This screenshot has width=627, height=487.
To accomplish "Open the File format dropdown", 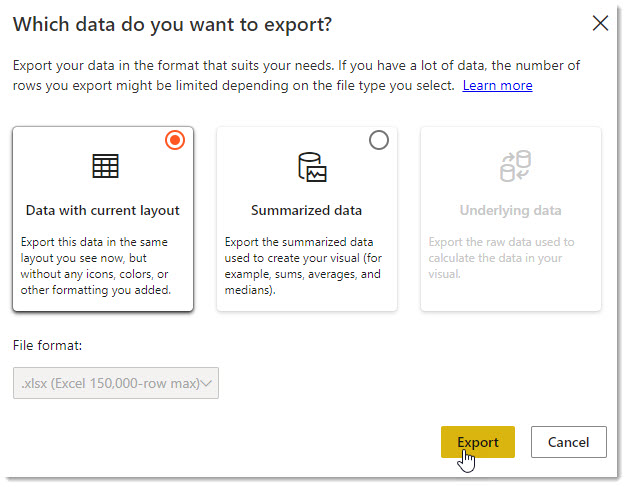I will [x=116, y=383].
